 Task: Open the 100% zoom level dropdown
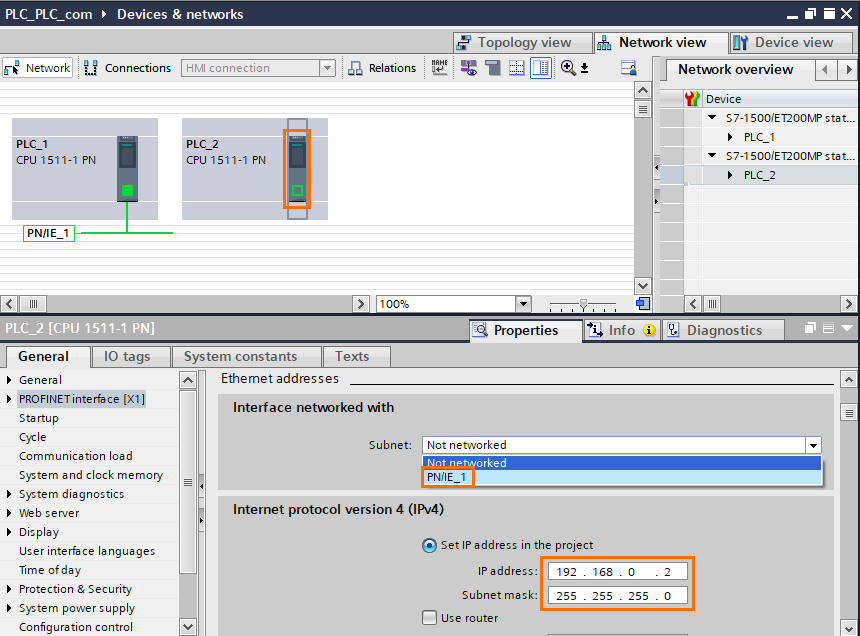(523, 303)
